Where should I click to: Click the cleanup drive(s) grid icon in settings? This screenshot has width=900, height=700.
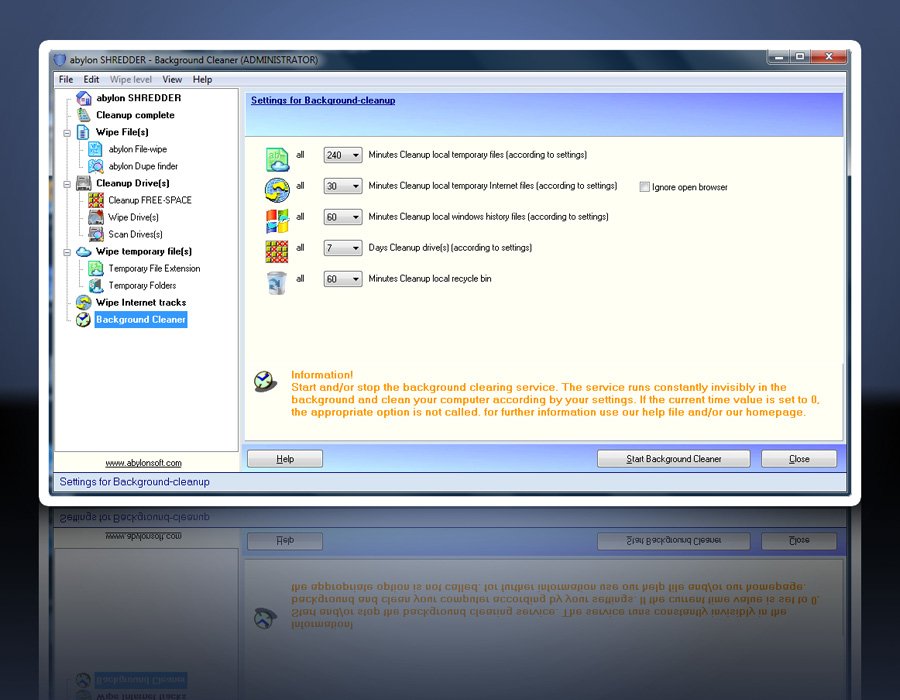277,252
